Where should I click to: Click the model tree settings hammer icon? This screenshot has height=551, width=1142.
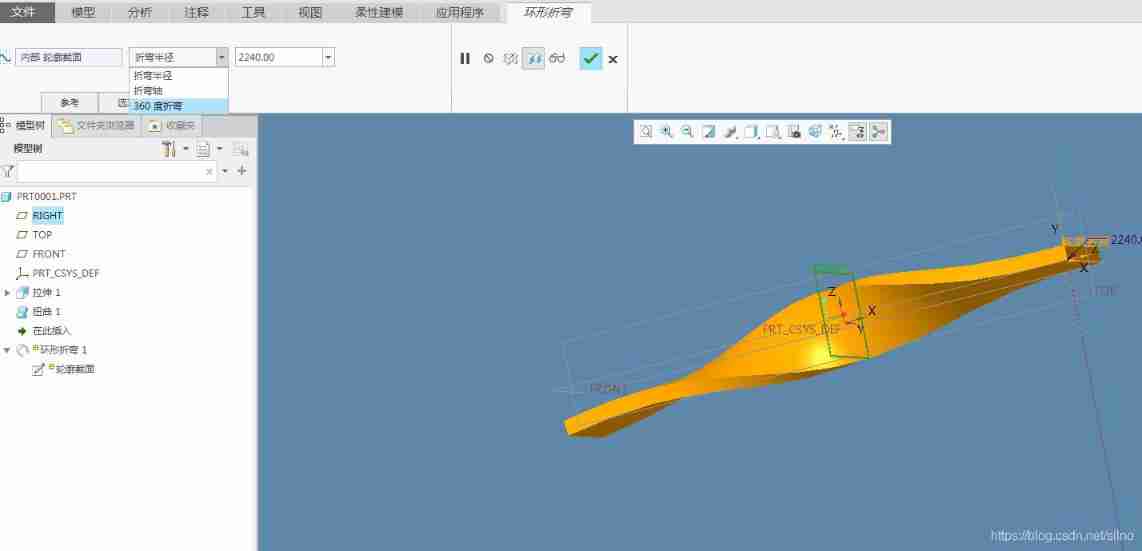click(169, 149)
